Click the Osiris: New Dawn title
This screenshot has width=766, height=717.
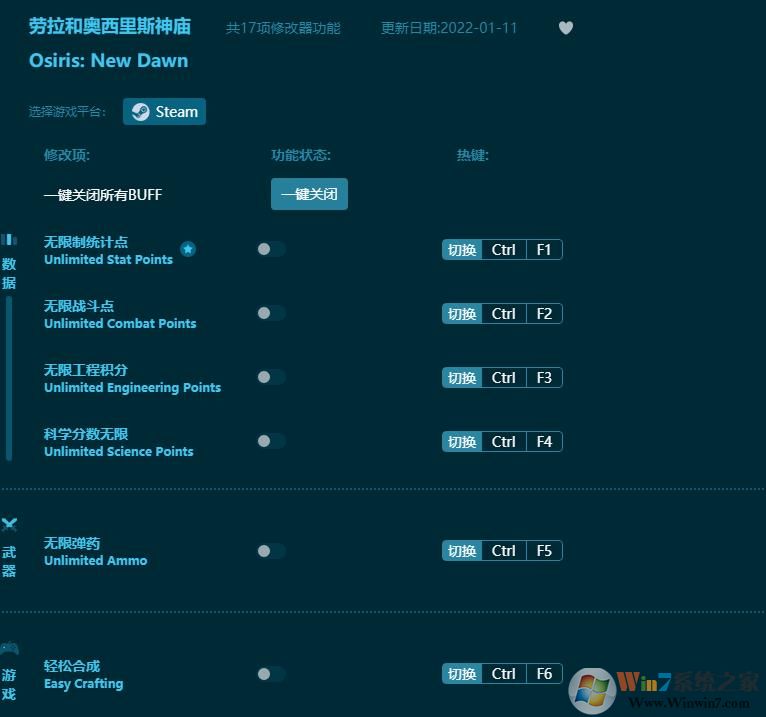tap(108, 61)
